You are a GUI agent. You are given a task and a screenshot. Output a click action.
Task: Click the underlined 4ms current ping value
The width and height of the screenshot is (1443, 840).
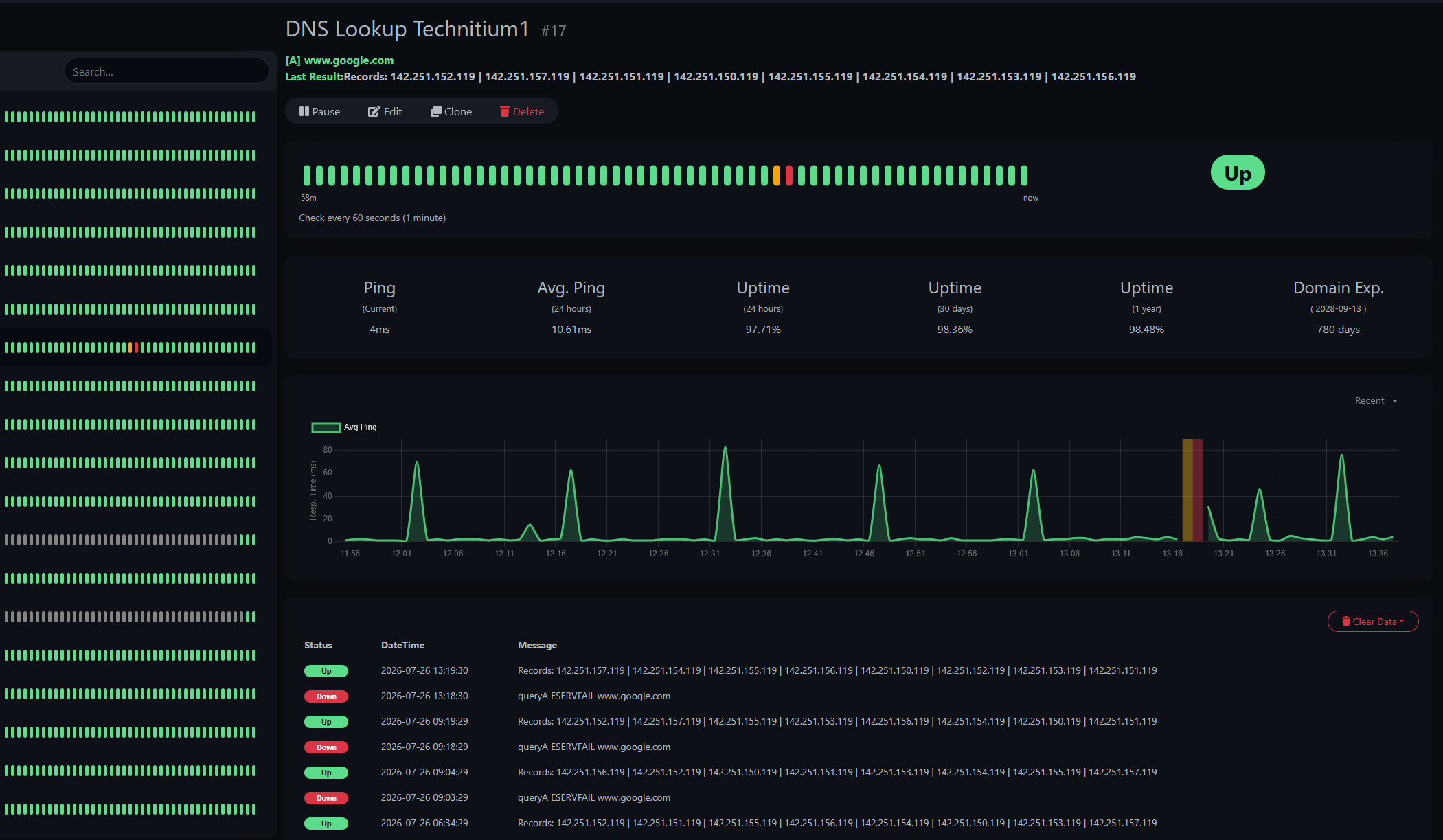[379, 330]
